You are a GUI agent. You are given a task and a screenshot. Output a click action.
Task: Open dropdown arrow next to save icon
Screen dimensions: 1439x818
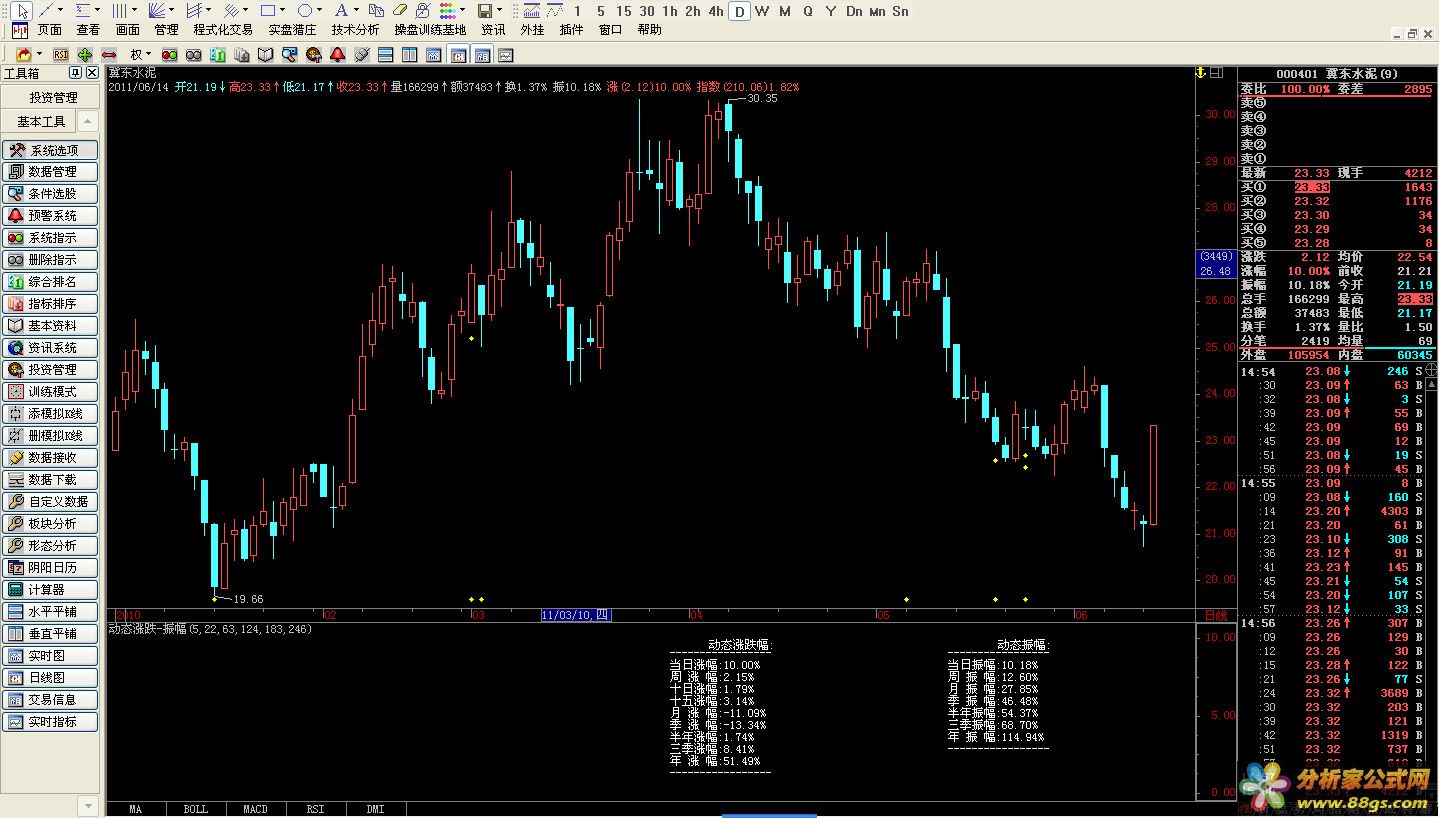[499, 11]
